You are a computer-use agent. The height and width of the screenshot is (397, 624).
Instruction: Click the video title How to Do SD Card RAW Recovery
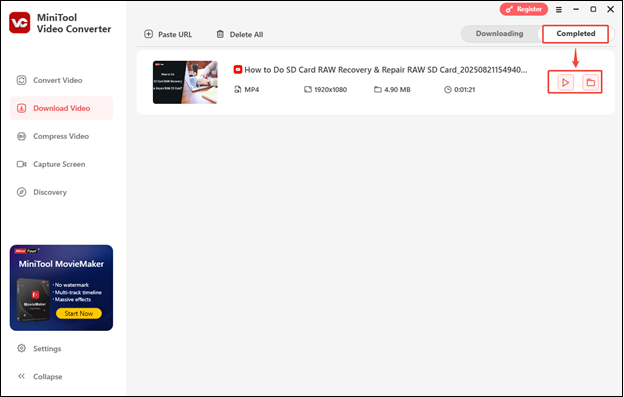(x=386, y=70)
